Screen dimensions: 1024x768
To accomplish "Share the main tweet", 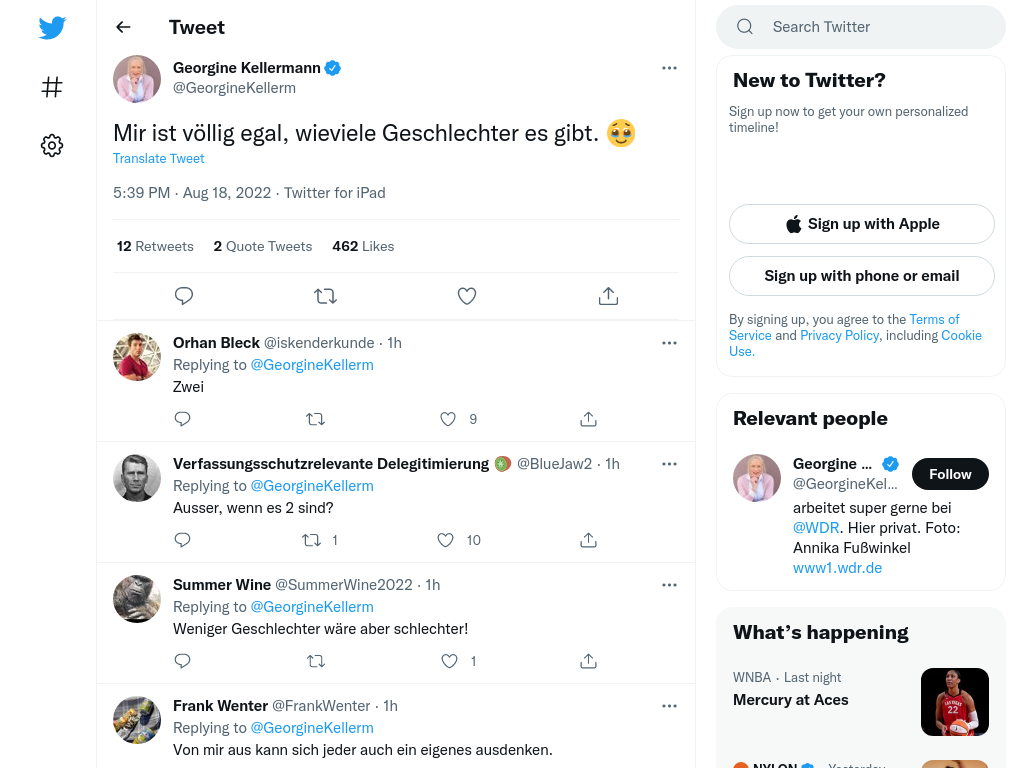I will pos(608,296).
